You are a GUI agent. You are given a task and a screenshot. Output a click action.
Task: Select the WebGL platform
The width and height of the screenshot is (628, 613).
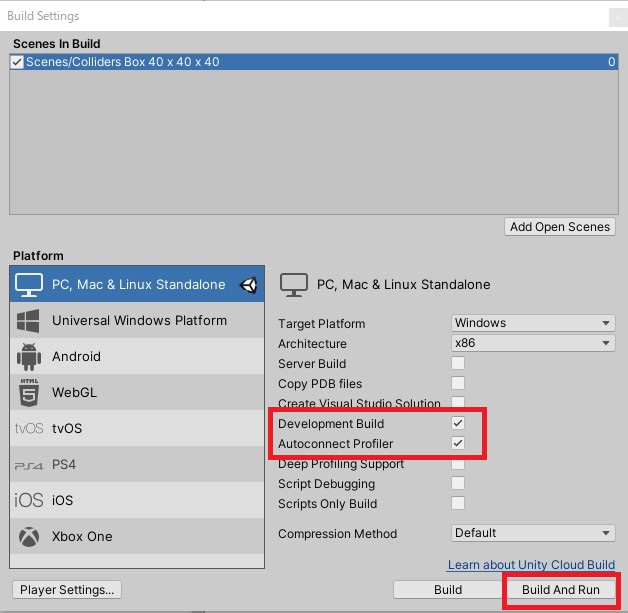pos(137,392)
